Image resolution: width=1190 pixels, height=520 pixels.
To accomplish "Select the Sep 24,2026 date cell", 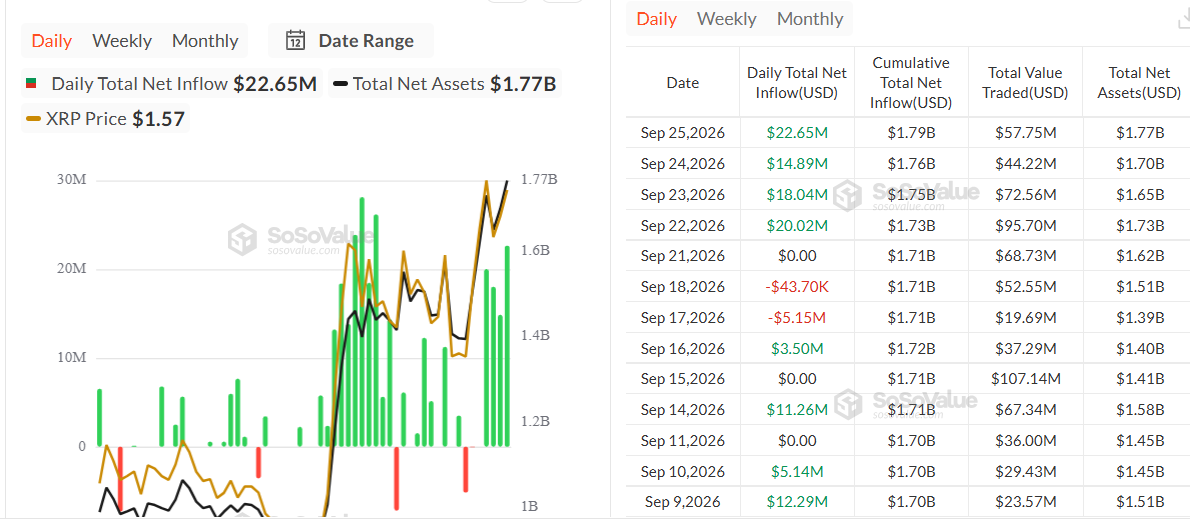I will click(x=683, y=163).
